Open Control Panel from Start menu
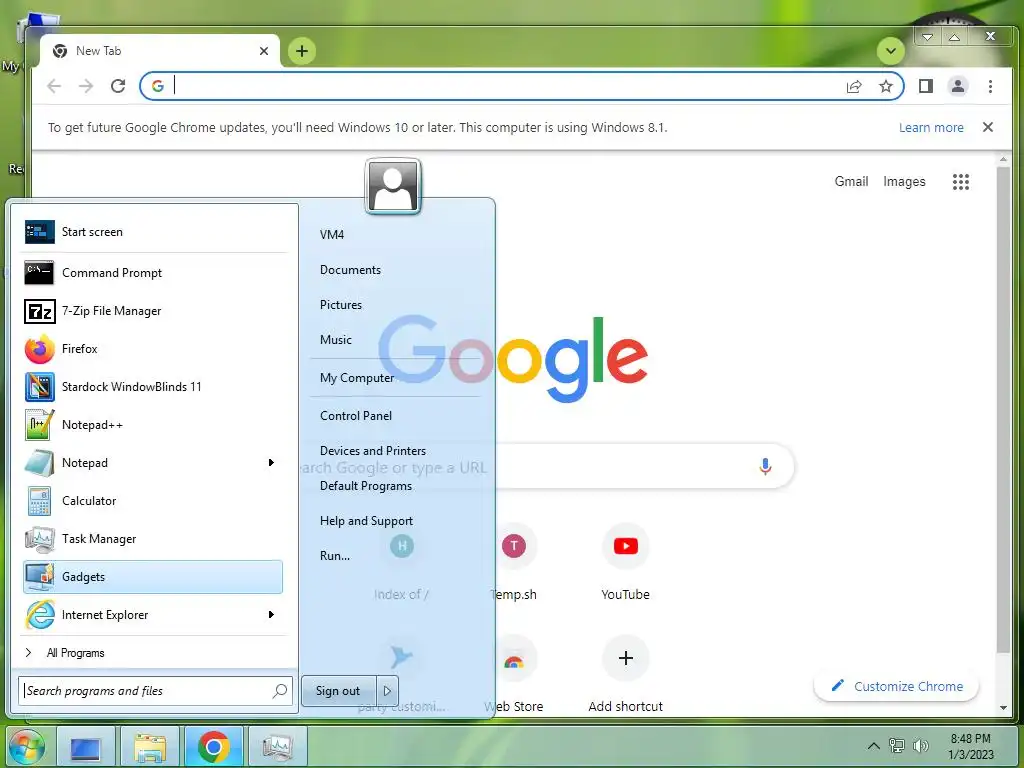 [356, 416]
